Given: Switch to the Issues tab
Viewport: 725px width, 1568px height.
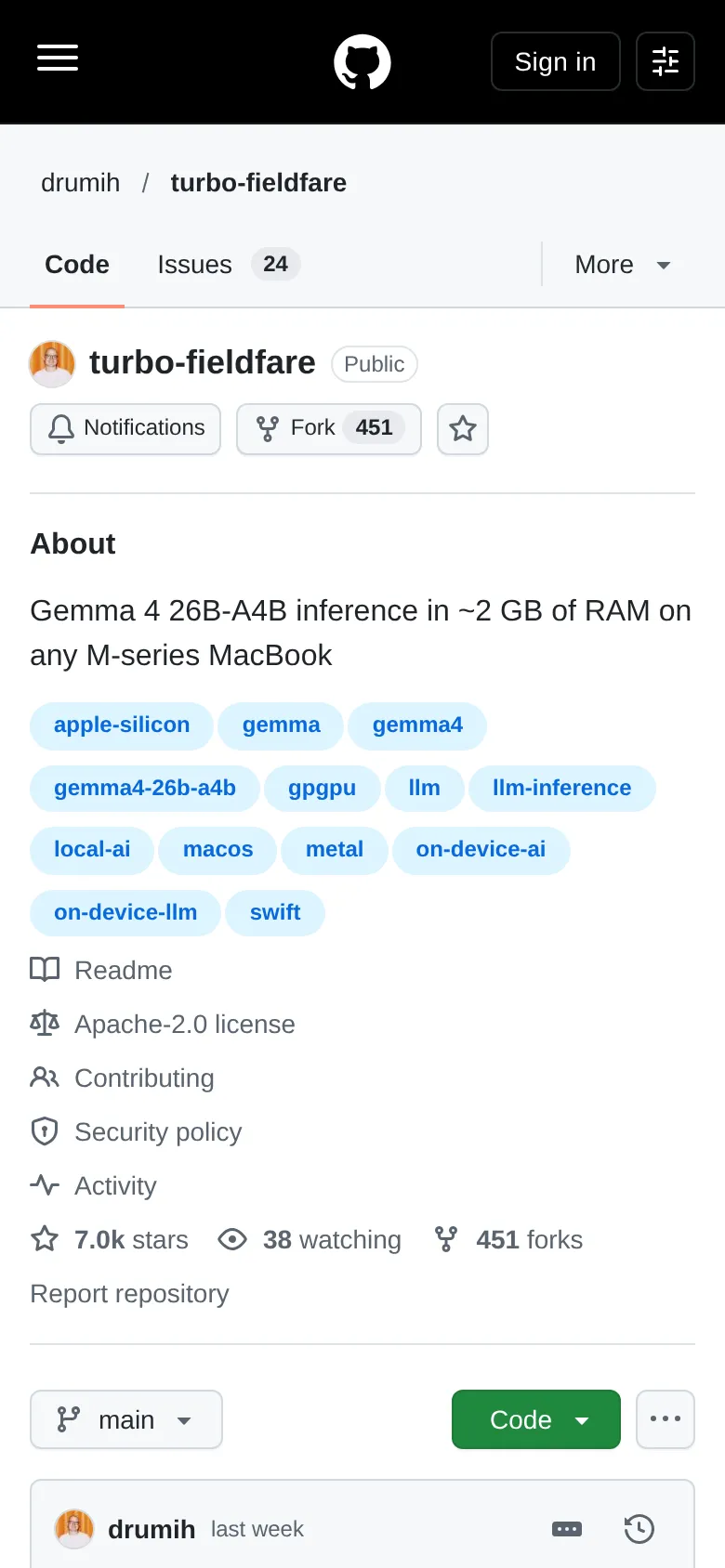Looking at the screenshot, I should click(x=229, y=265).
